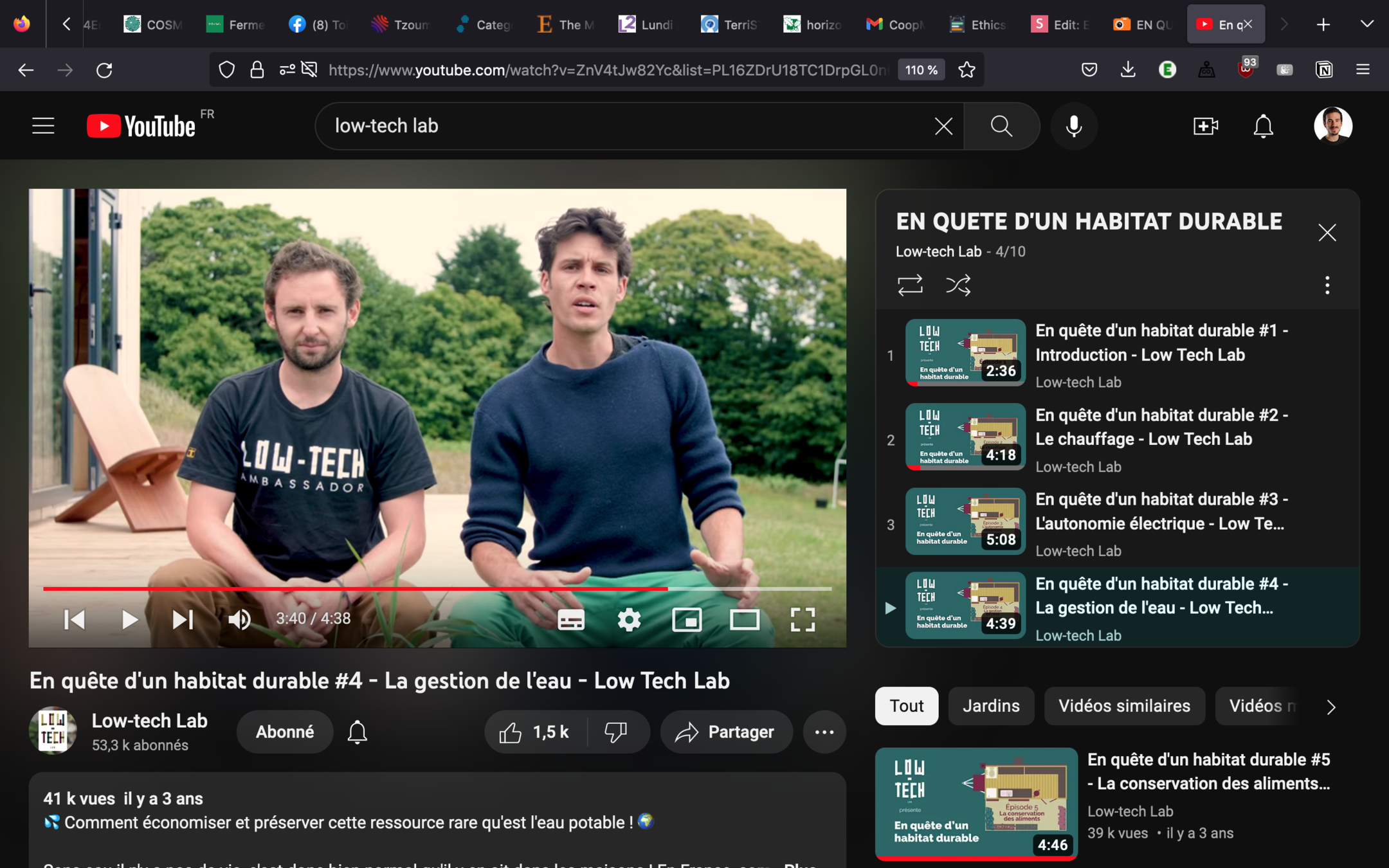Enter fullscreen video mode
1389x868 pixels.
[803, 619]
